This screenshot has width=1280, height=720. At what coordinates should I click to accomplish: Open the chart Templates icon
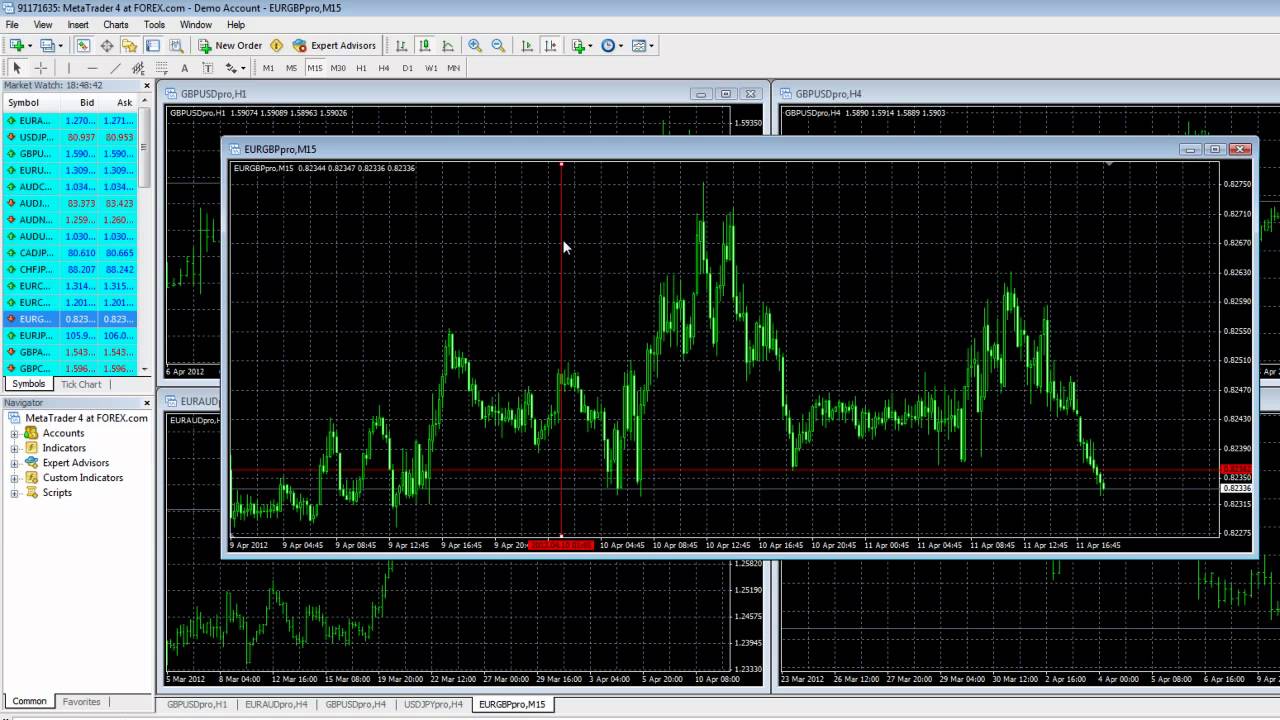tap(639, 45)
